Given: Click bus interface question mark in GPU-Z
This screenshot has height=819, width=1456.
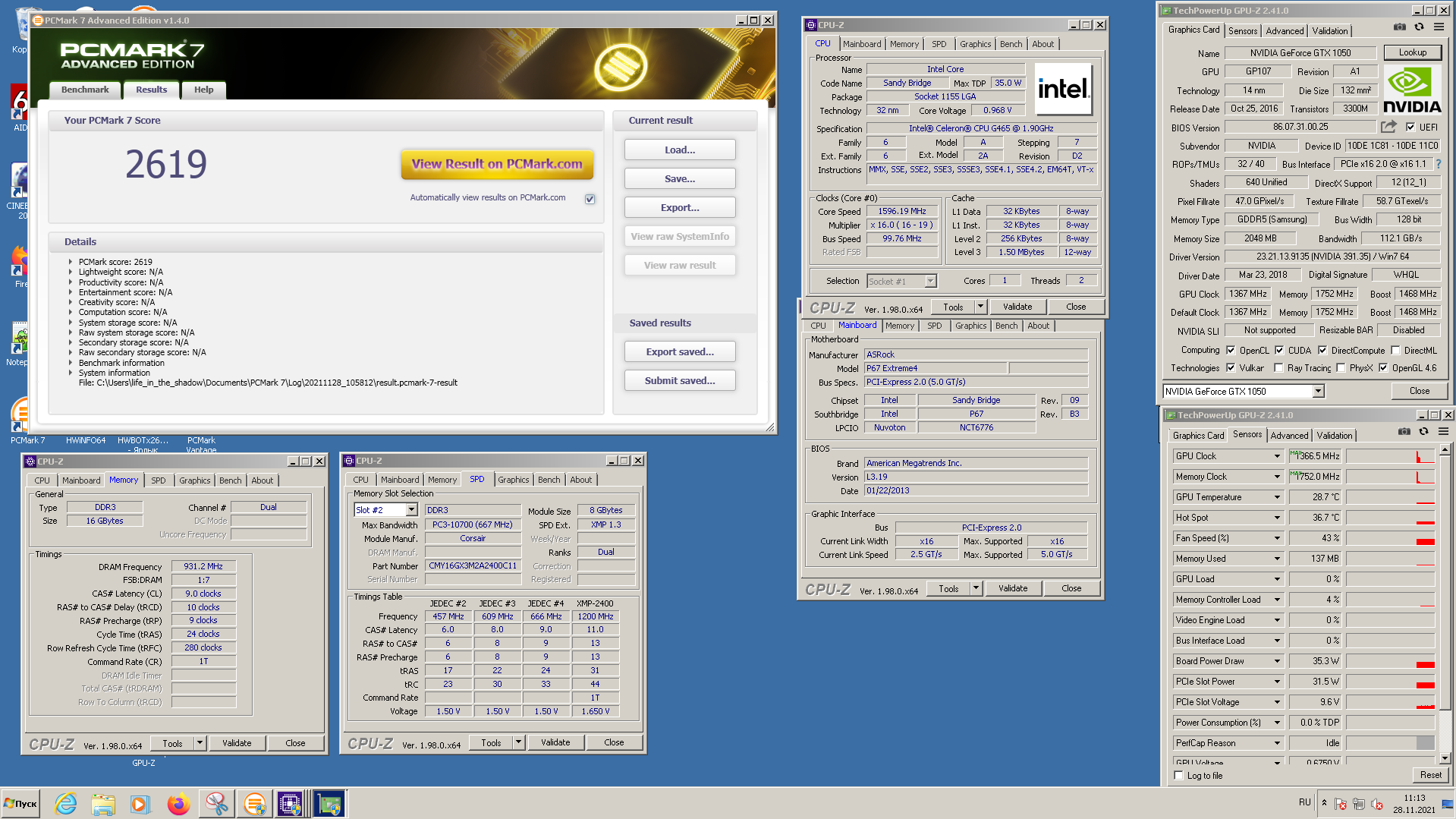Looking at the screenshot, I should tap(1438, 164).
